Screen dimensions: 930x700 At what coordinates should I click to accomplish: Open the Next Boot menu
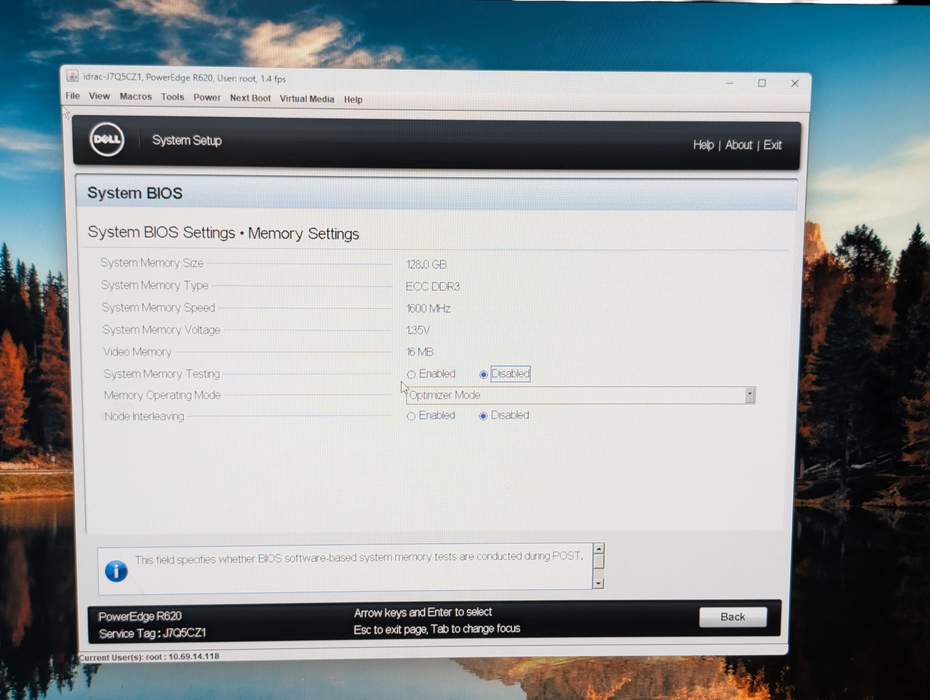click(250, 98)
